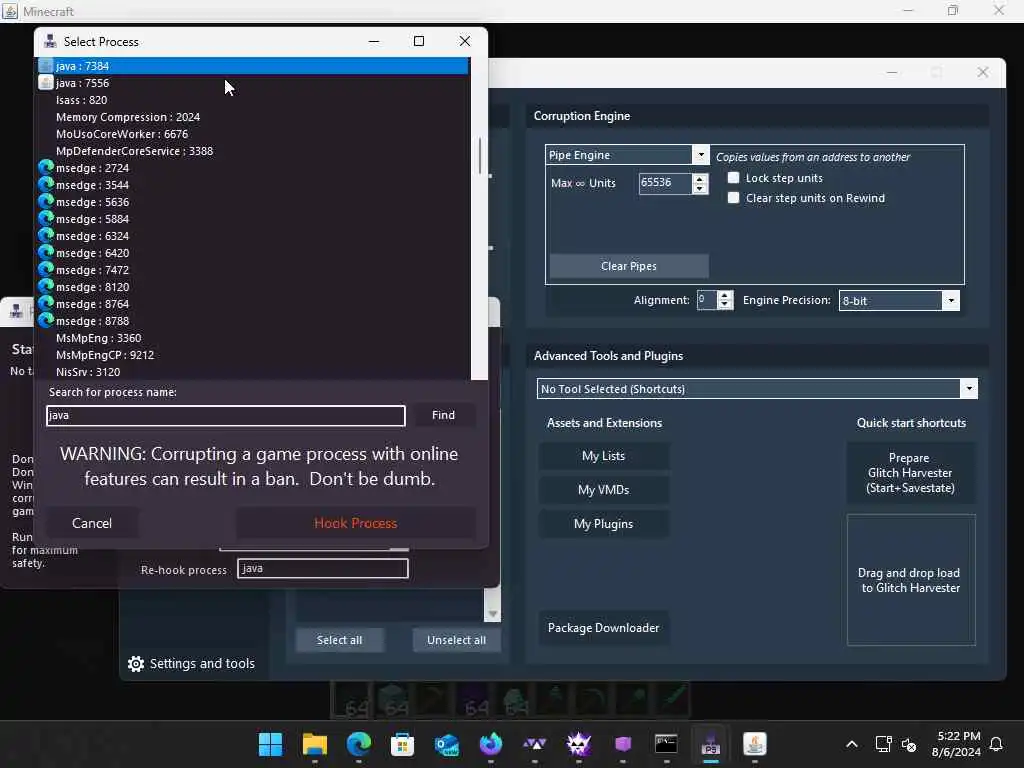Decrease Max Units spinner value
This screenshot has height=768, width=1024.
[x=700, y=189]
